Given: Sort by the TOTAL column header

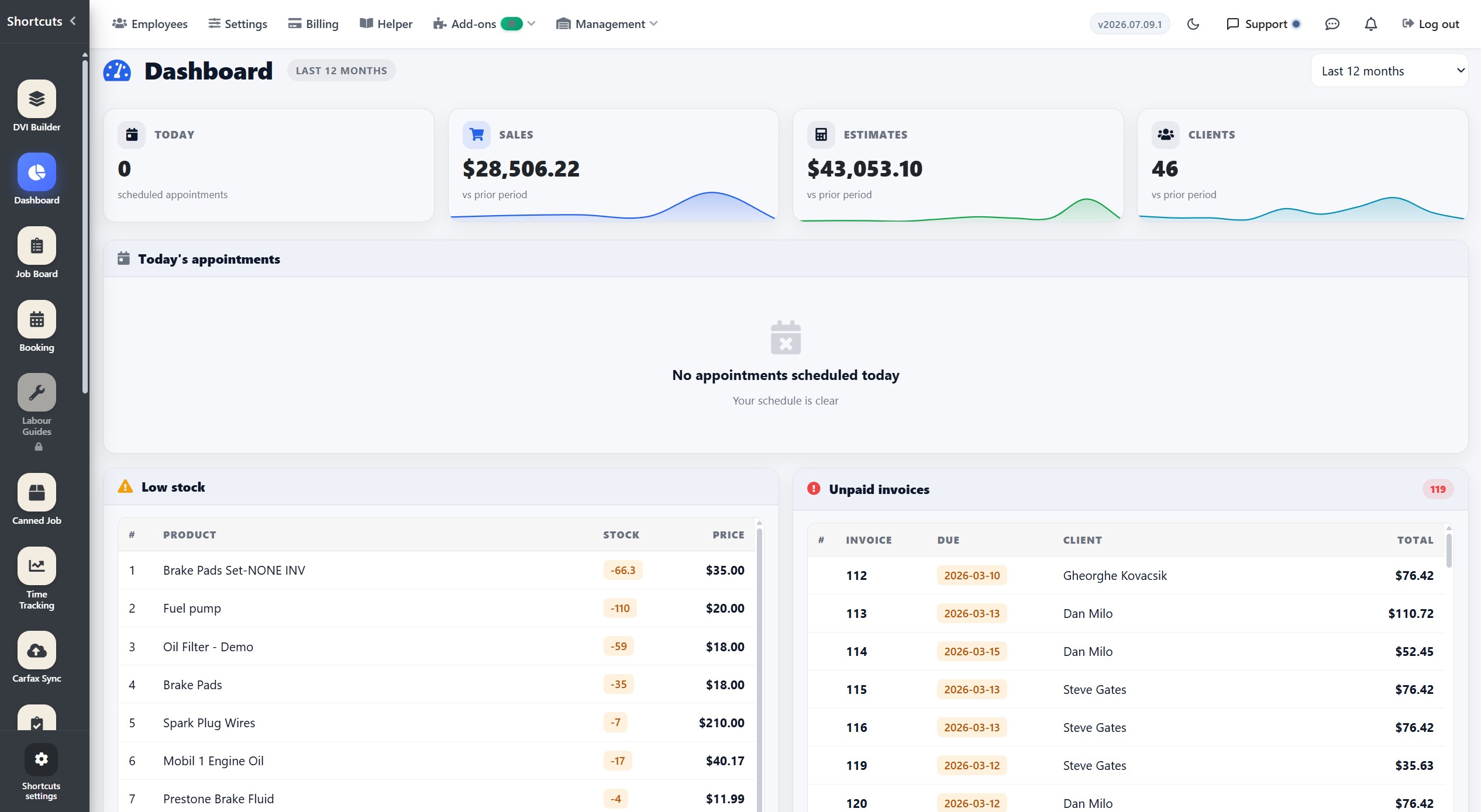Looking at the screenshot, I should coord(1415,540).
